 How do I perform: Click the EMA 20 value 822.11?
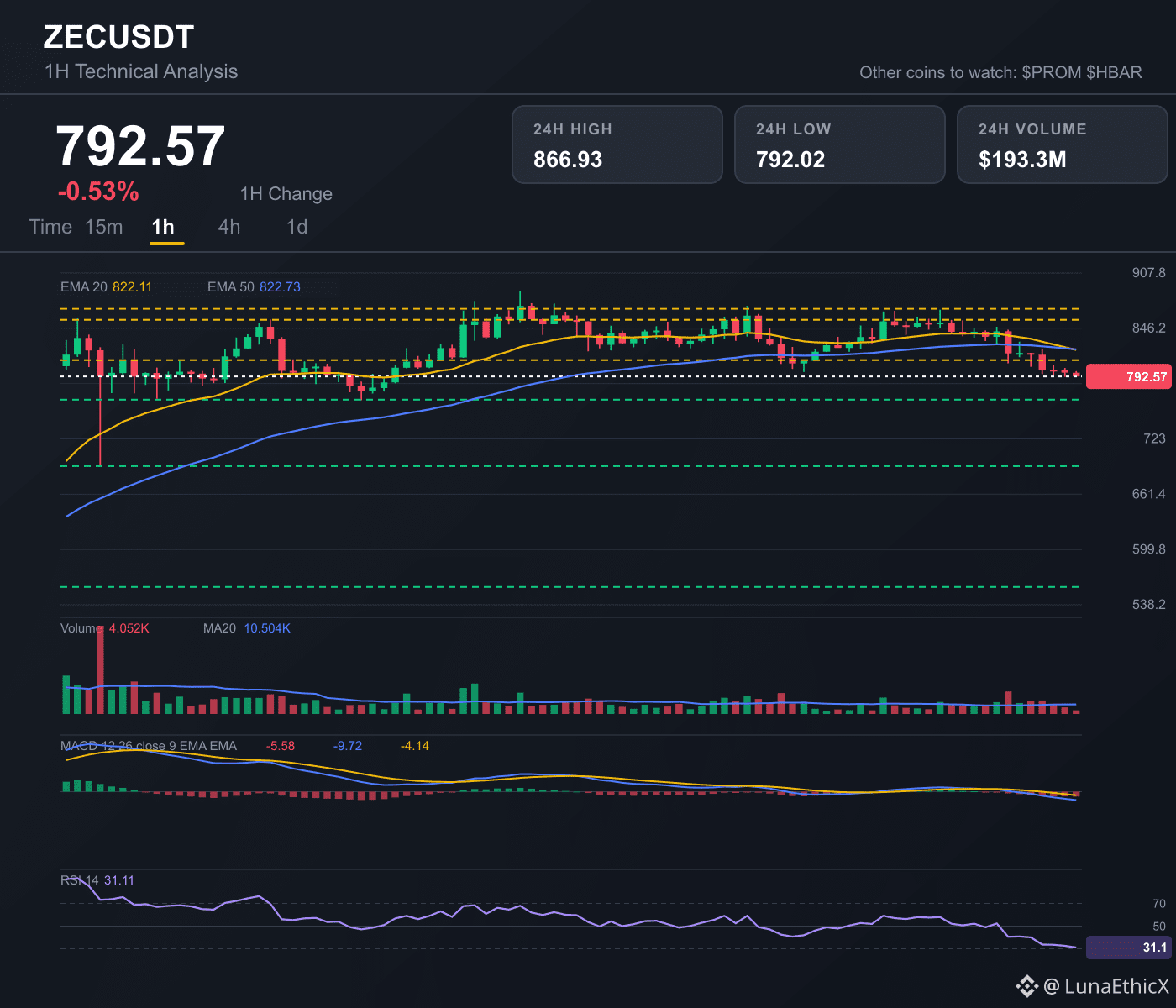pyautogui.click(x=133, y=286)
